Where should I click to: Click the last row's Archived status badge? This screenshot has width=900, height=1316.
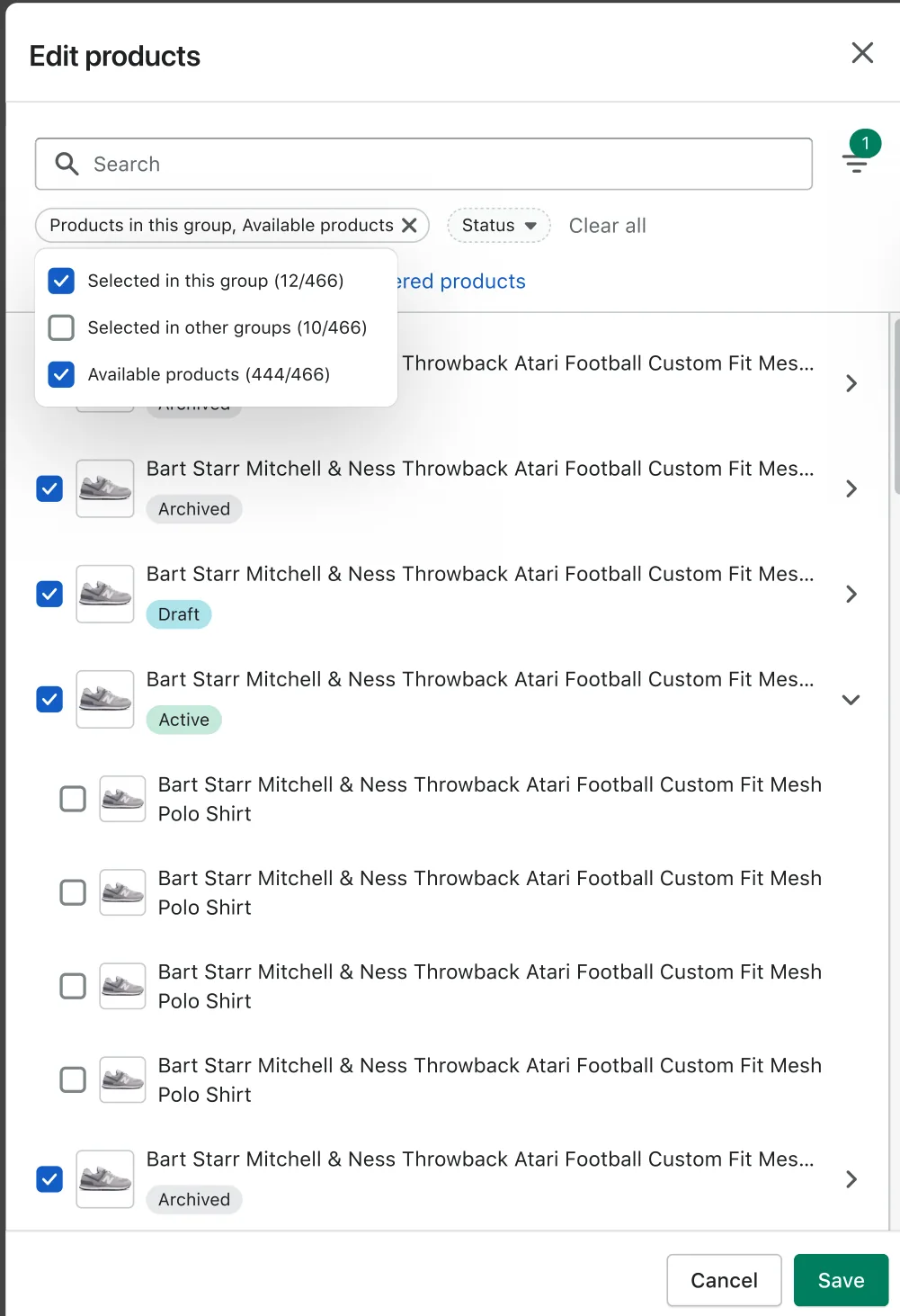(x=194, y=1200)
